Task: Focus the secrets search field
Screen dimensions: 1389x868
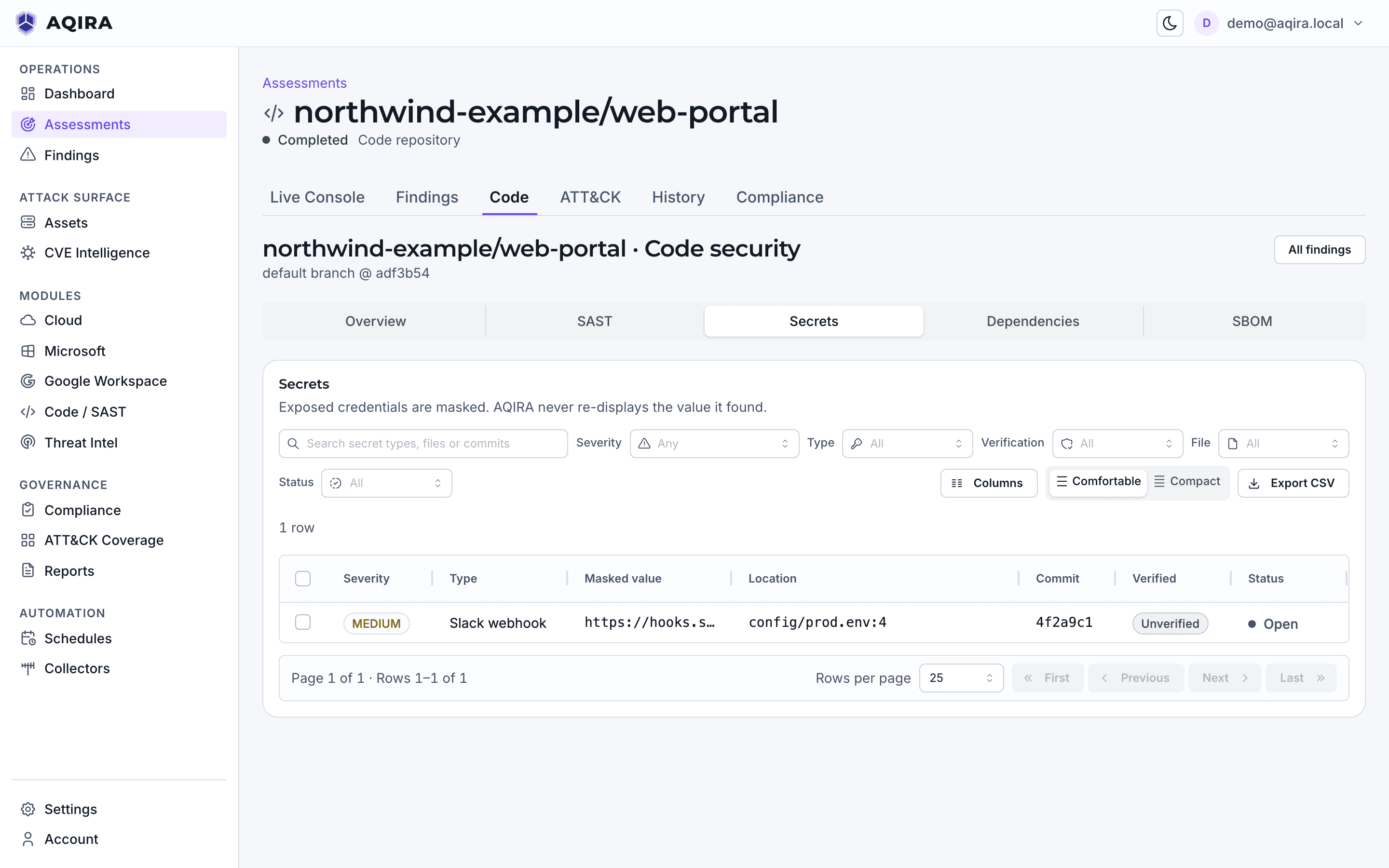Action: click(x=423, y=443)
